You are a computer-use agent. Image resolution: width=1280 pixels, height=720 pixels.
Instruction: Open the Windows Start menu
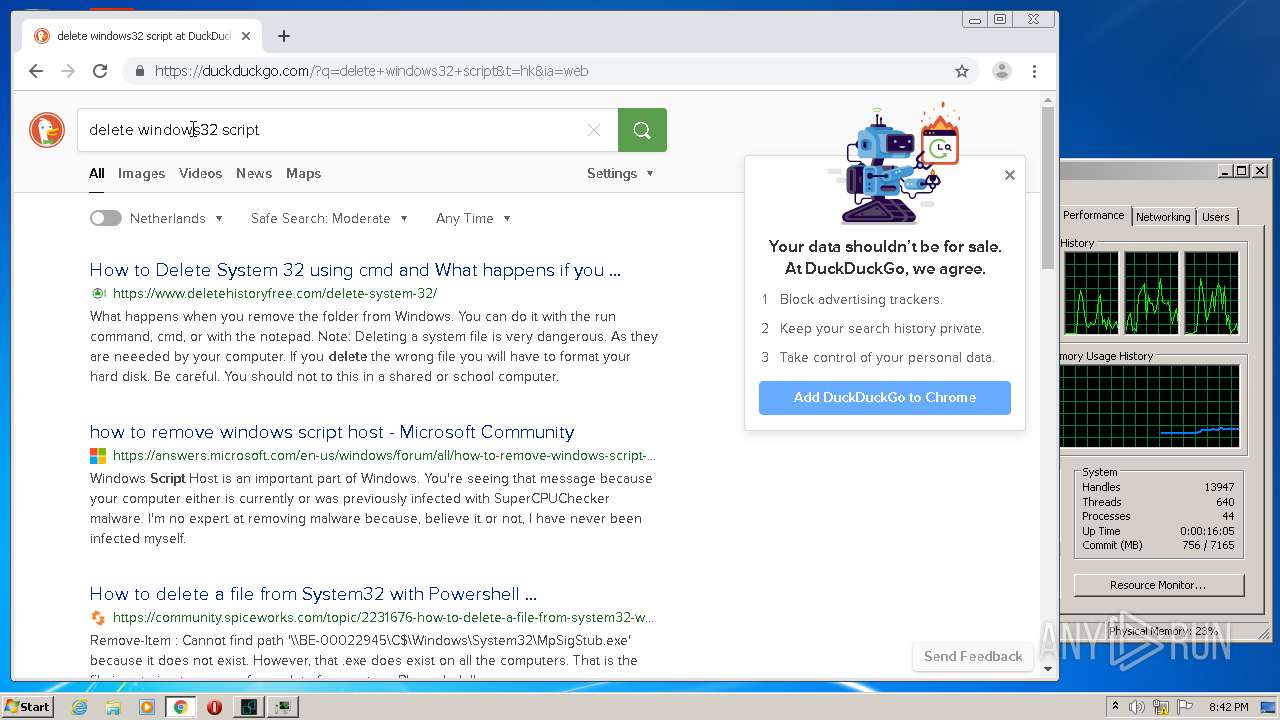coord(28,707)
